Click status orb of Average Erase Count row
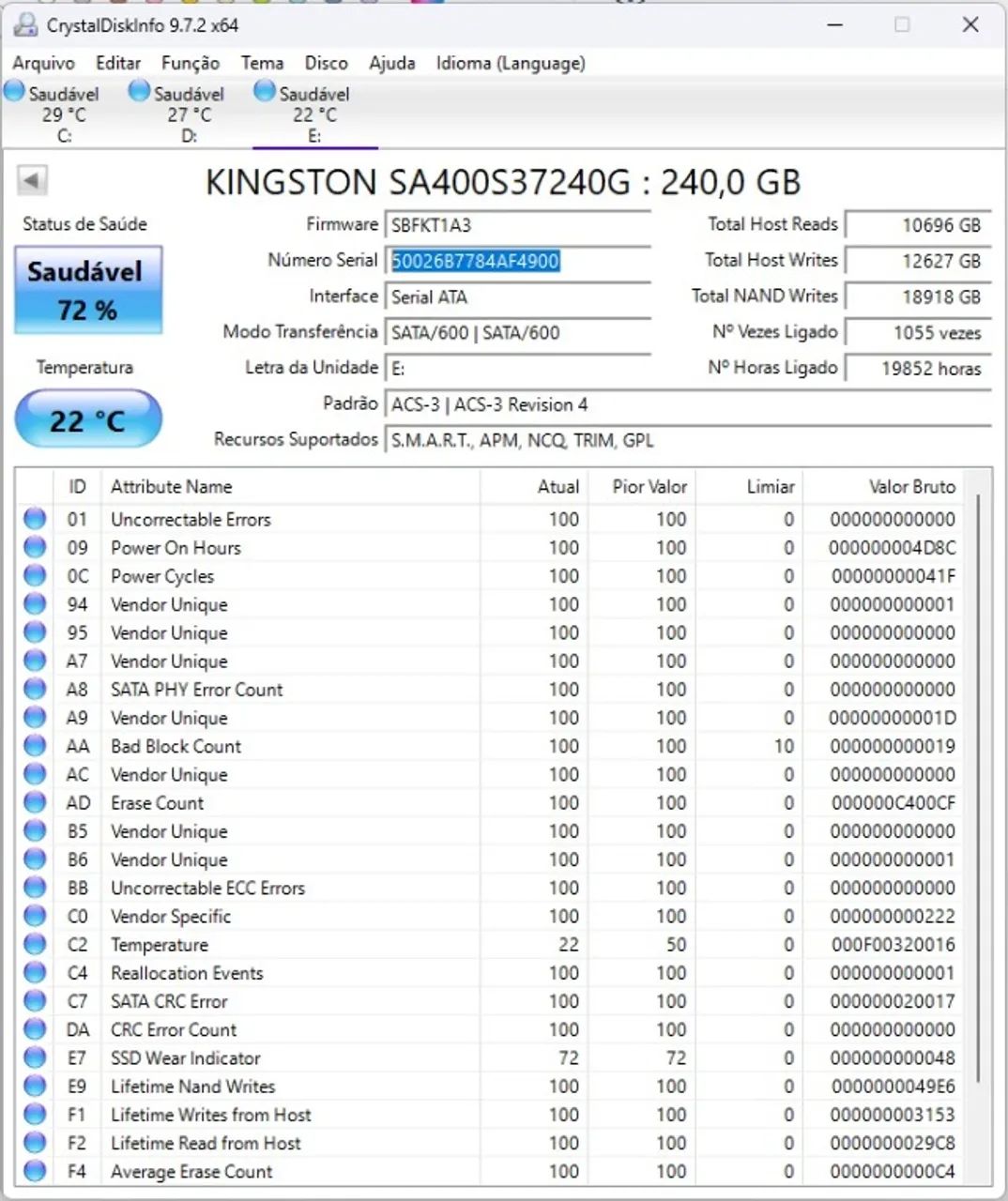 click(35, 1171)
